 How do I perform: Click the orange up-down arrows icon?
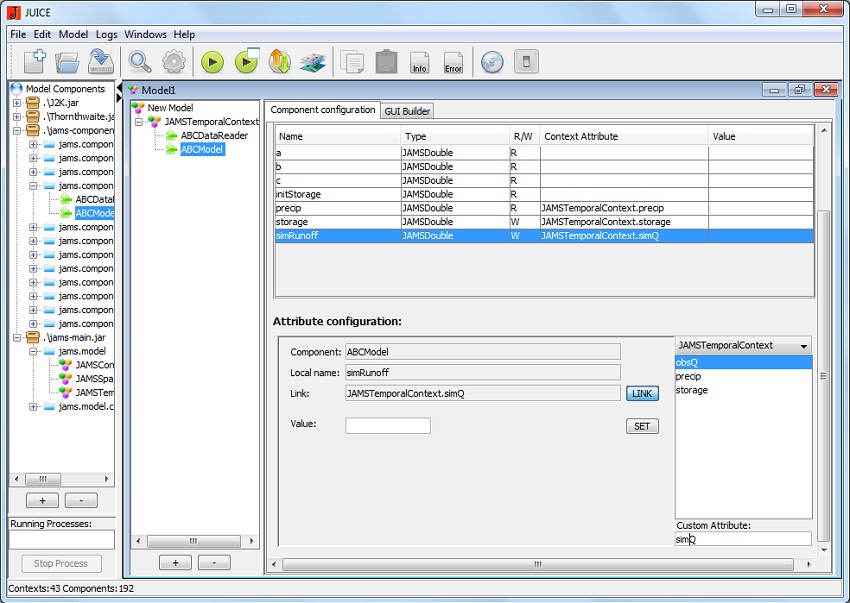279,62
